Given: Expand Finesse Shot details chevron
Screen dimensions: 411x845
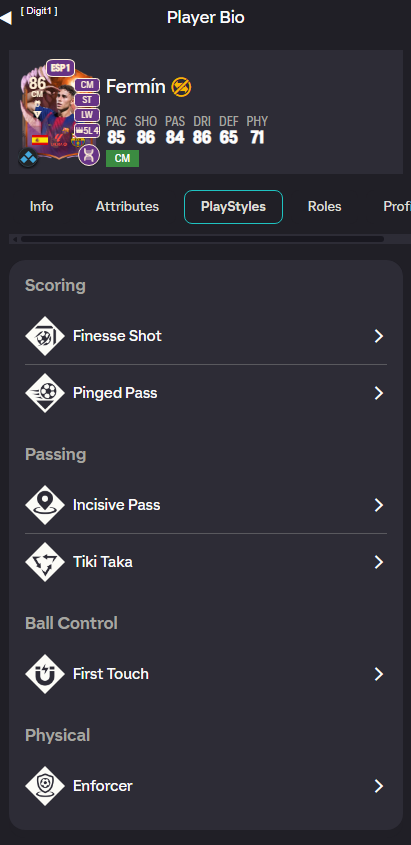Looking at the screenshot, I should click(379, 336).
